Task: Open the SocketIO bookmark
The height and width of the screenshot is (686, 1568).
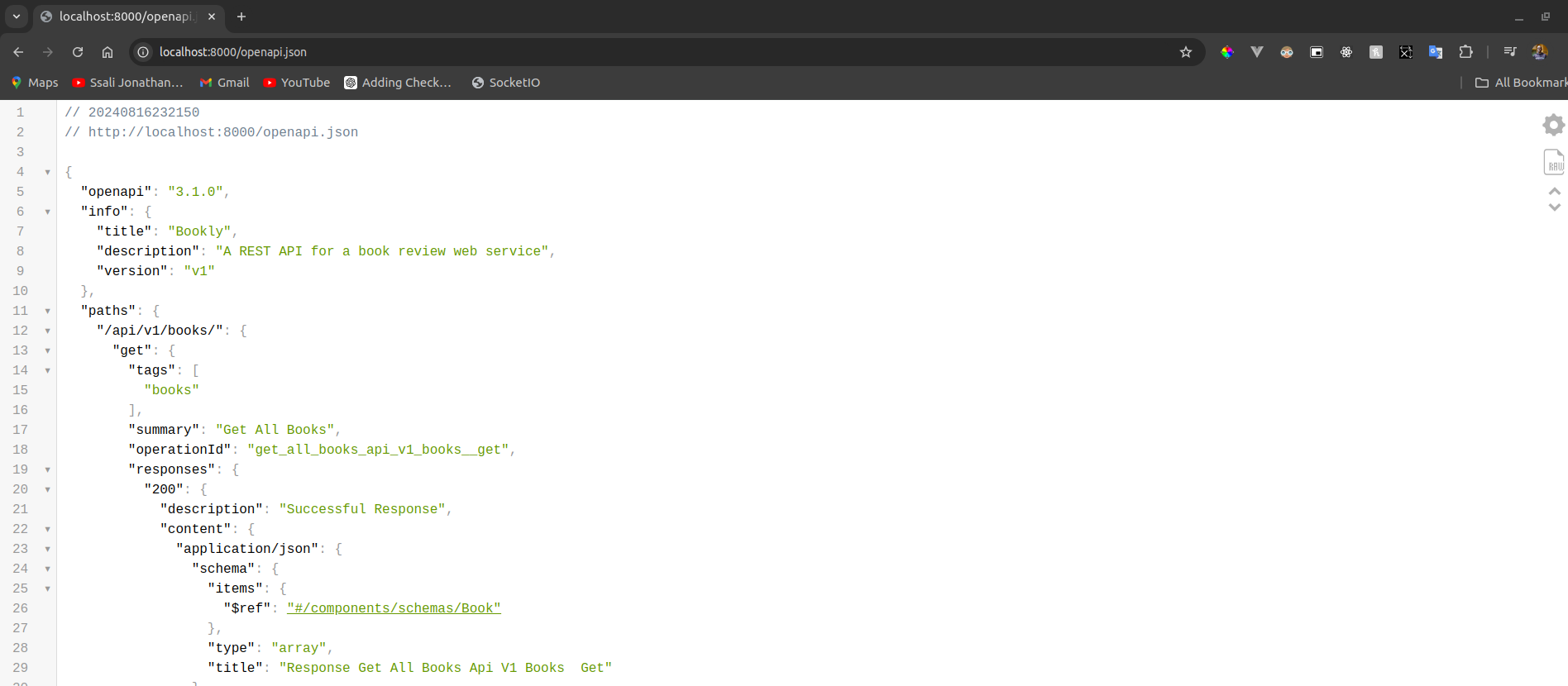Action: coord(506,83)
